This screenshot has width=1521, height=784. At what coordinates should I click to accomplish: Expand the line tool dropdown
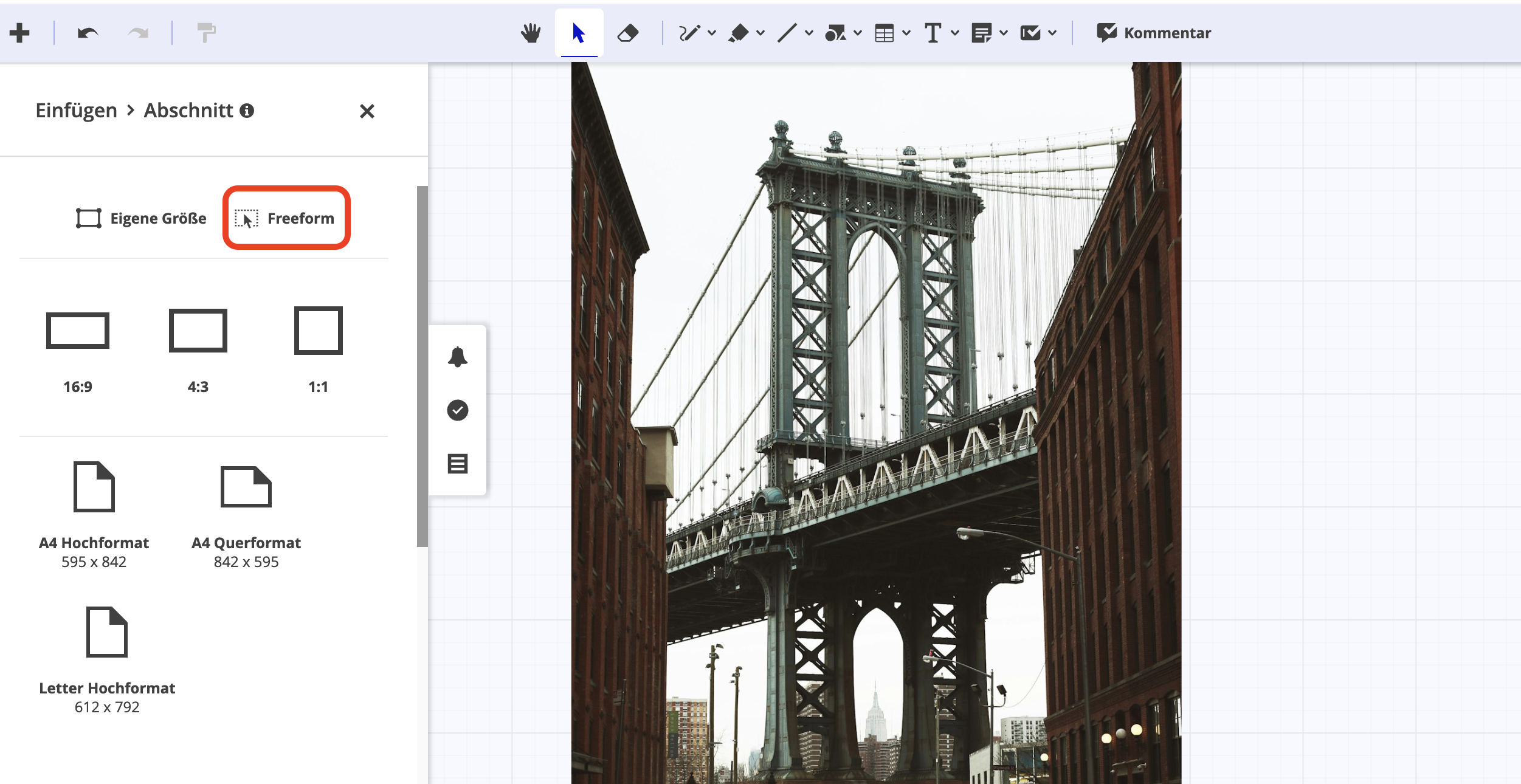pos(809,32)
